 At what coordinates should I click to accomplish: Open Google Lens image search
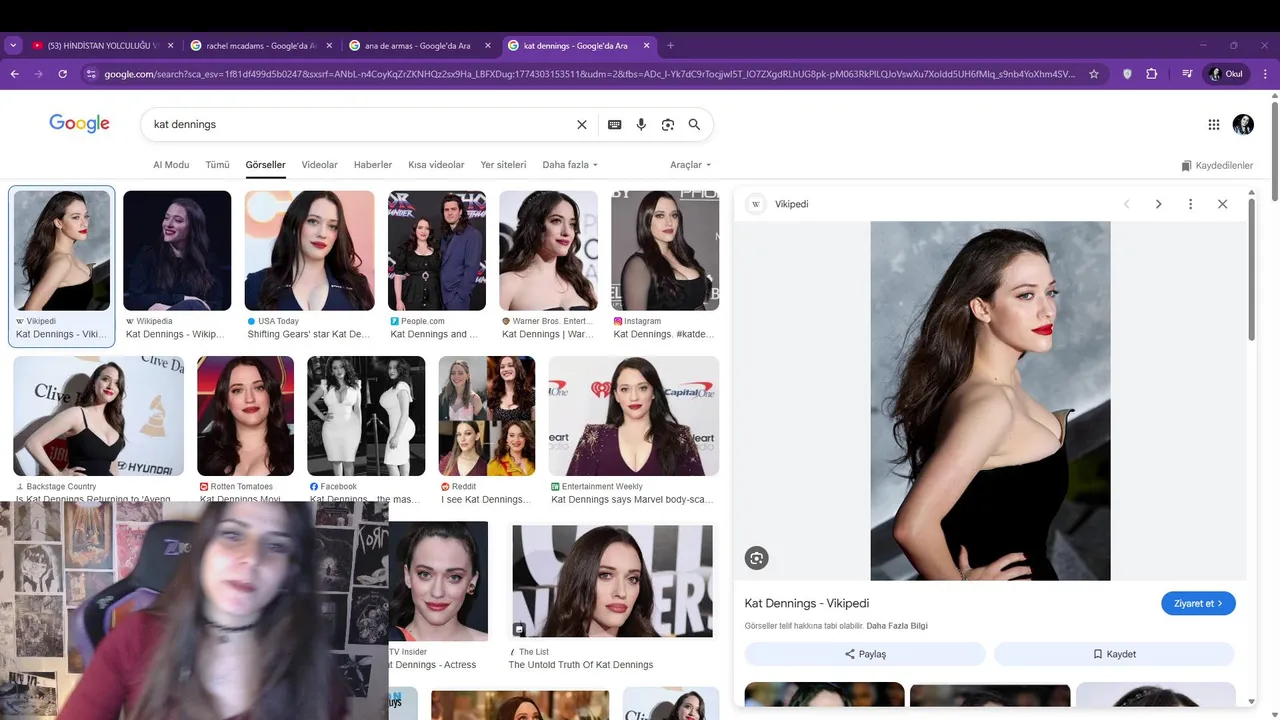tap(668, 125)
